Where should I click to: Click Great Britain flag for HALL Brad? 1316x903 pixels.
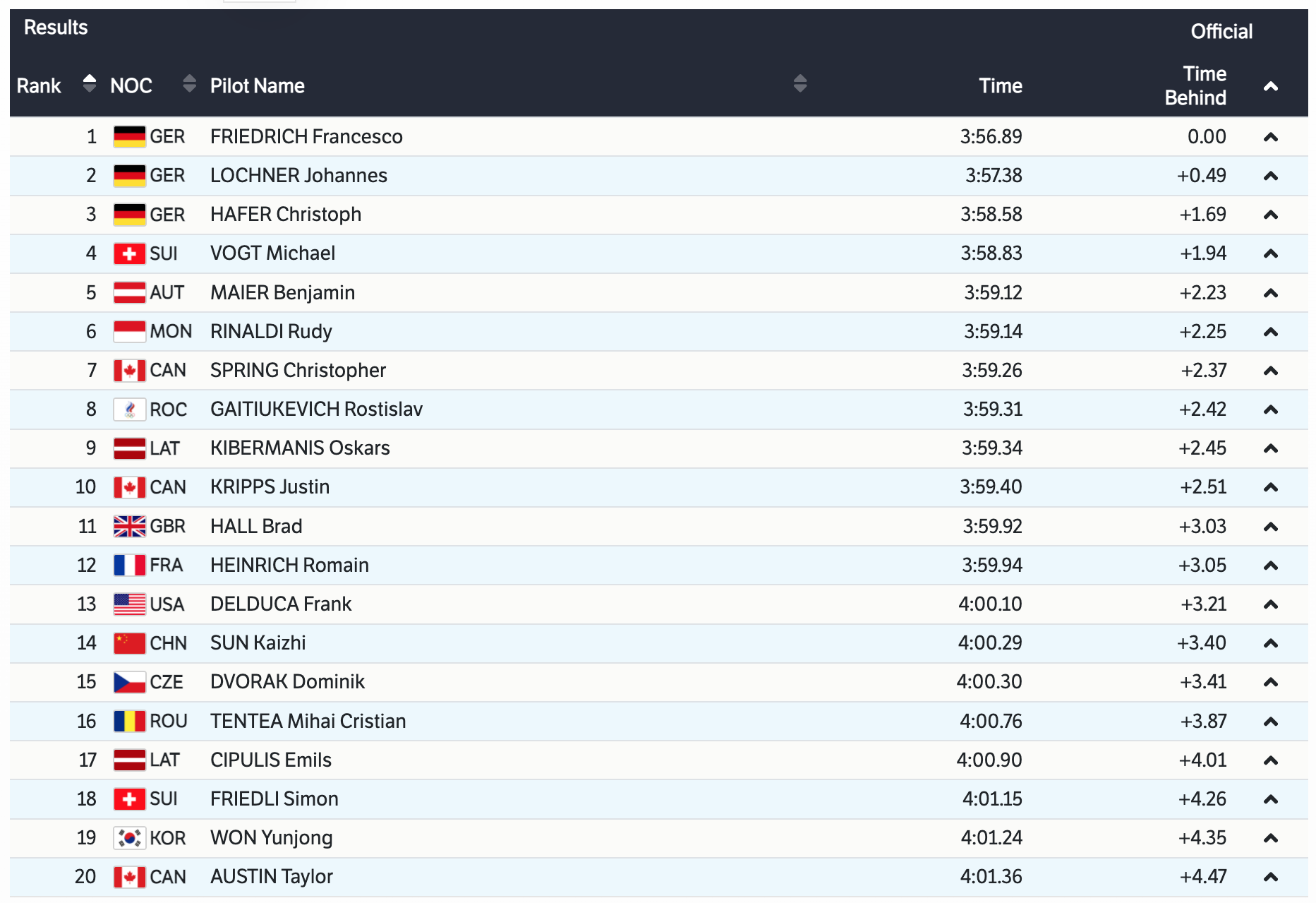[x=130, y=527]
